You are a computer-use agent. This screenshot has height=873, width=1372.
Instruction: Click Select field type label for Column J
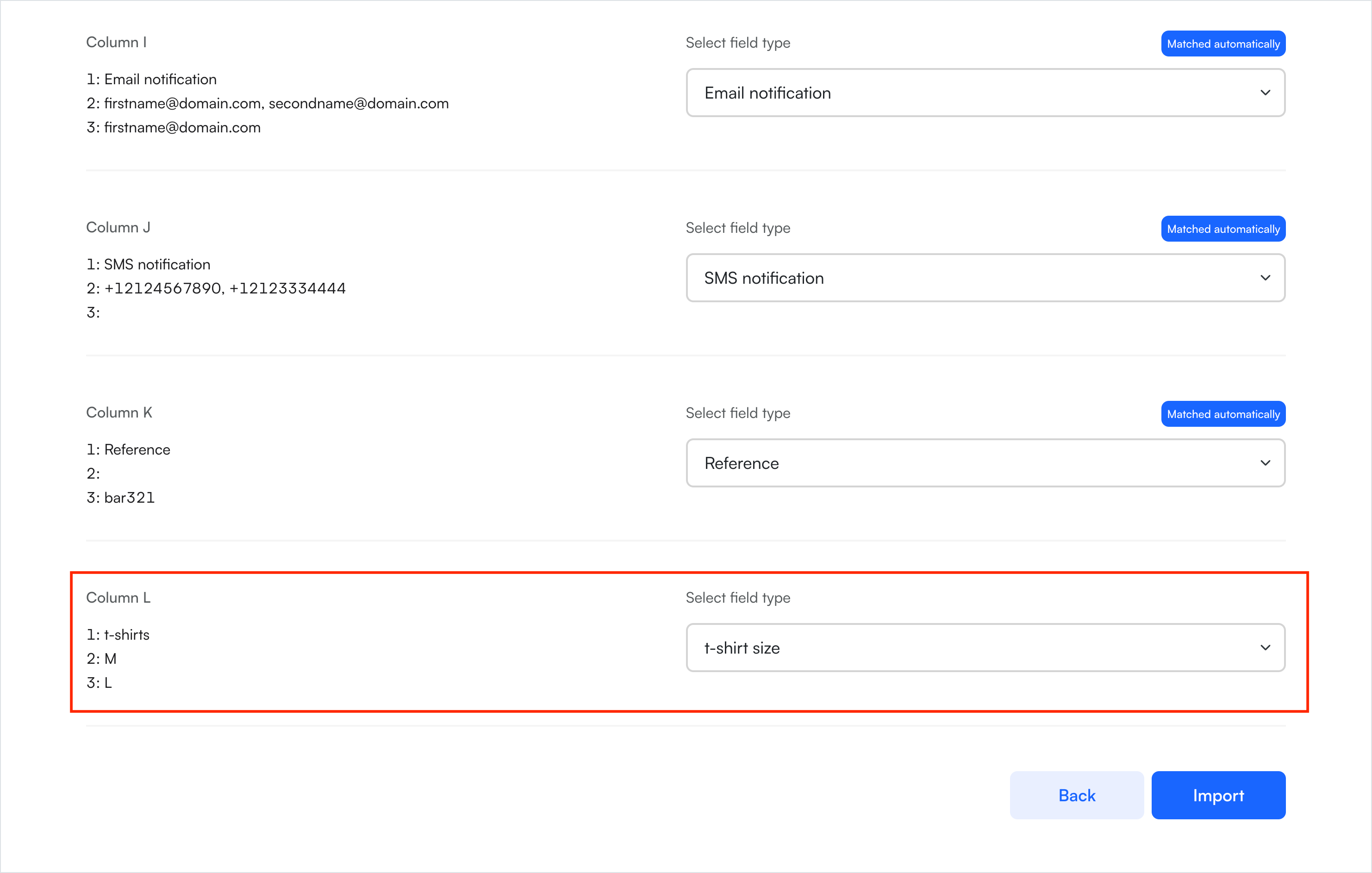[737, 228]
